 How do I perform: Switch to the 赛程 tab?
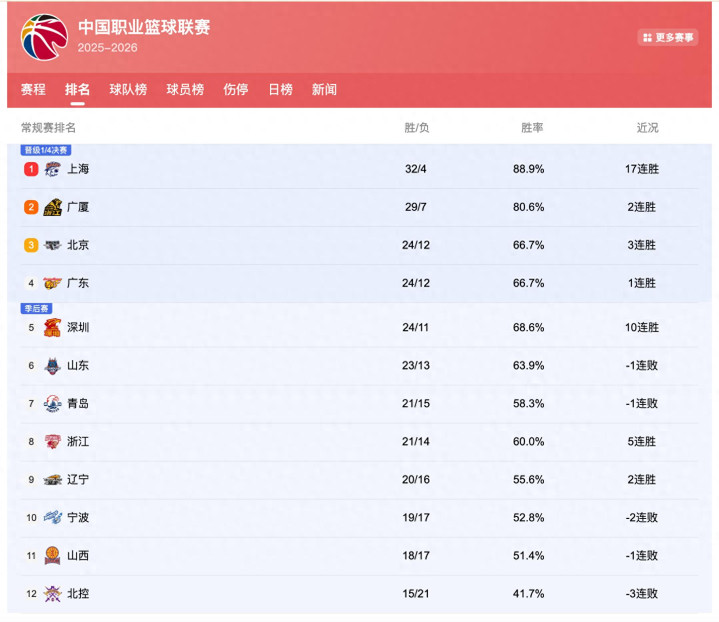point(33,89)
